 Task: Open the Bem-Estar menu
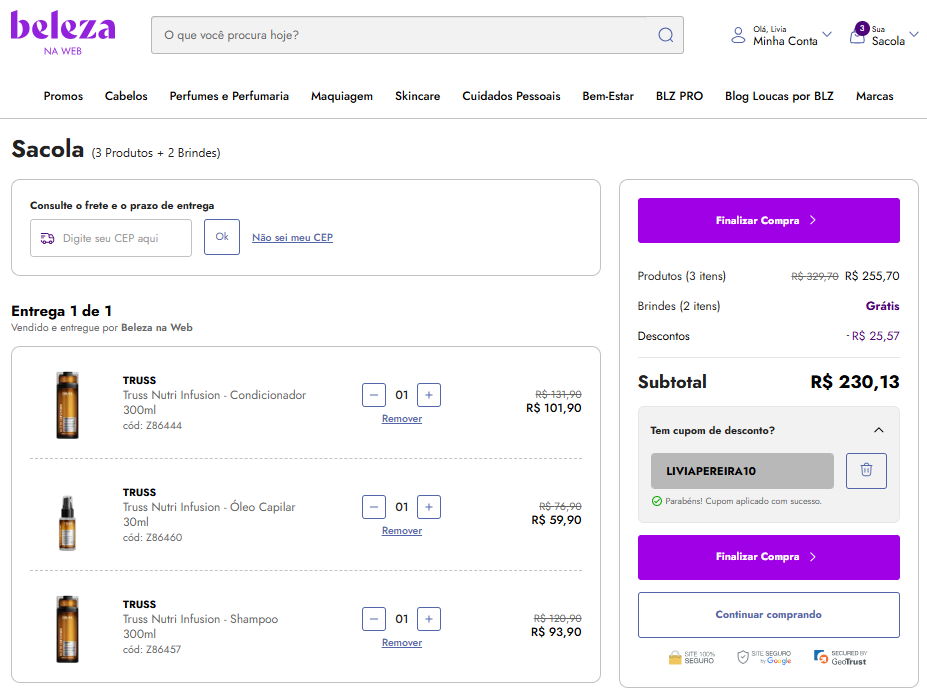[608, 96]
